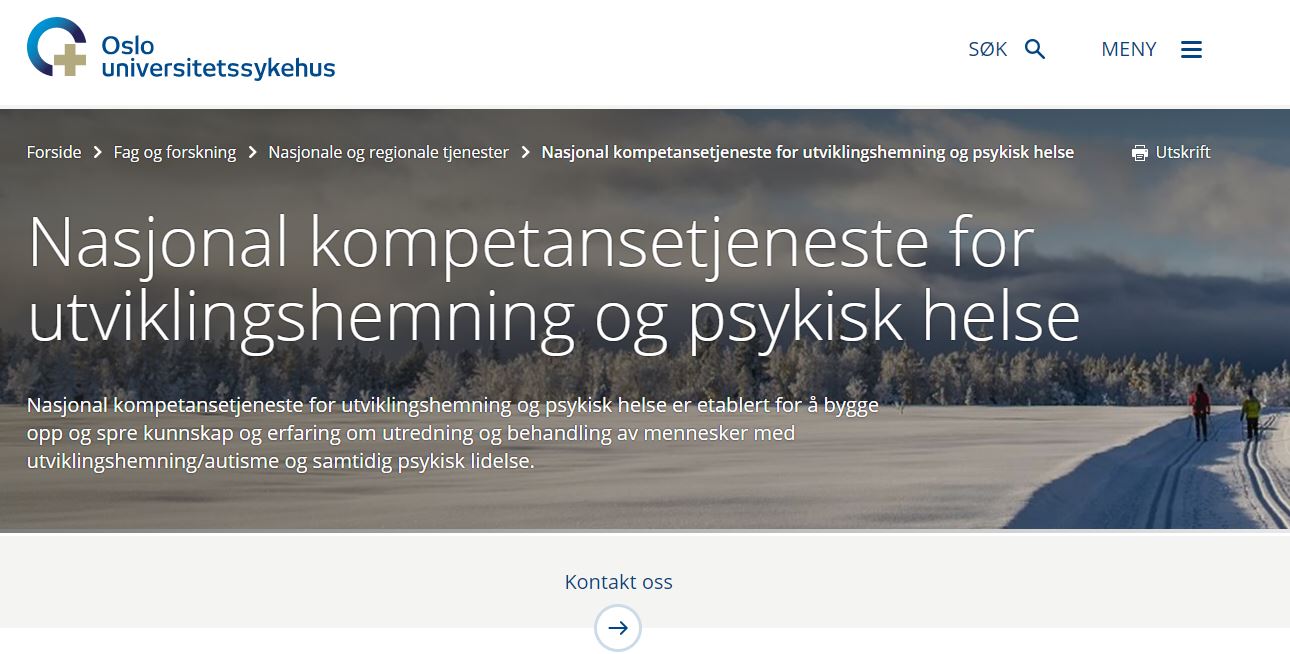Open the Fag og forskning breadcrumb
Image resolution: width=1290 pixels, height=654 pixels.
coord(175,152)
